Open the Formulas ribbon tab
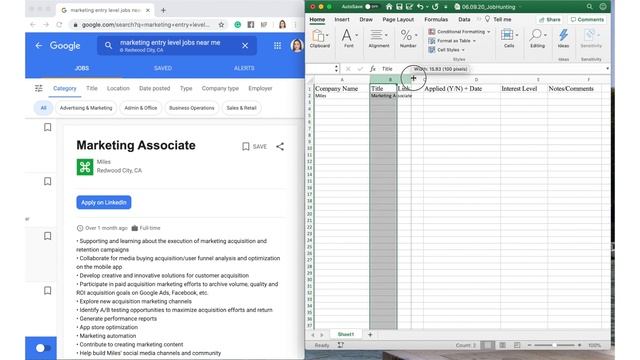This screenshot has width=640, height=360. [436, 19]
